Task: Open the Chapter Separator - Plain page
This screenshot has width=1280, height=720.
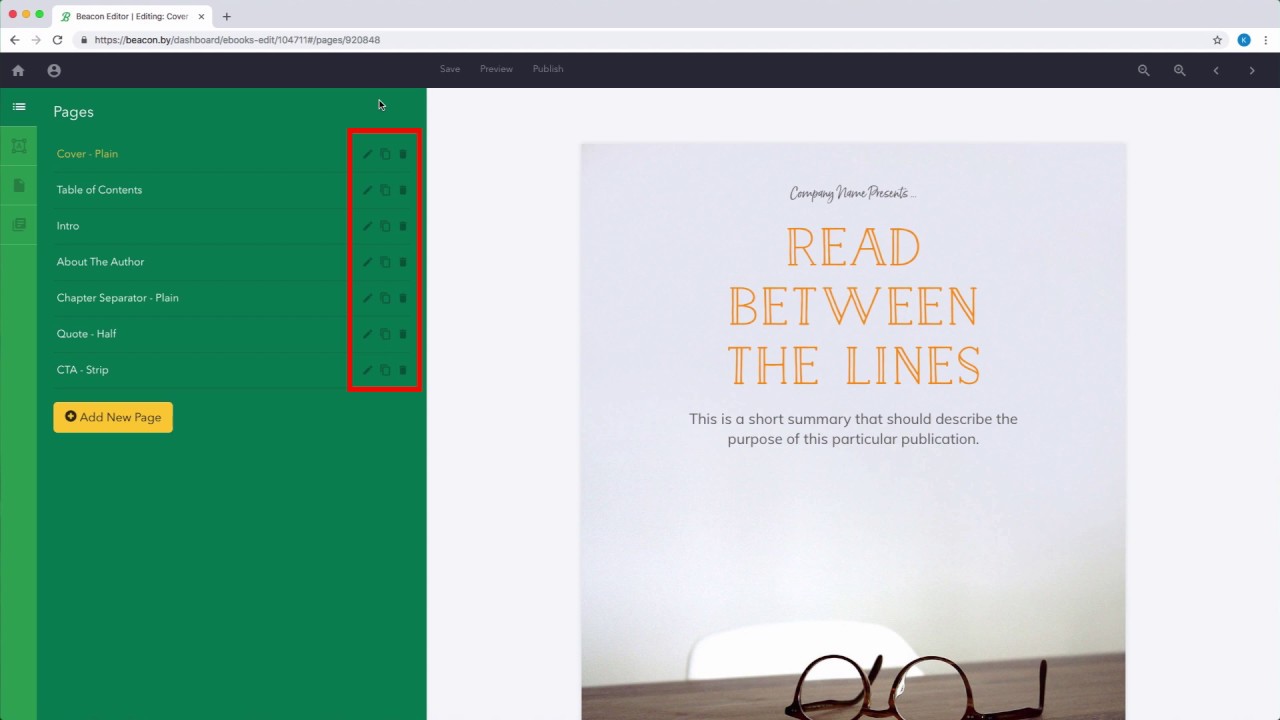Action: (118, 298)
